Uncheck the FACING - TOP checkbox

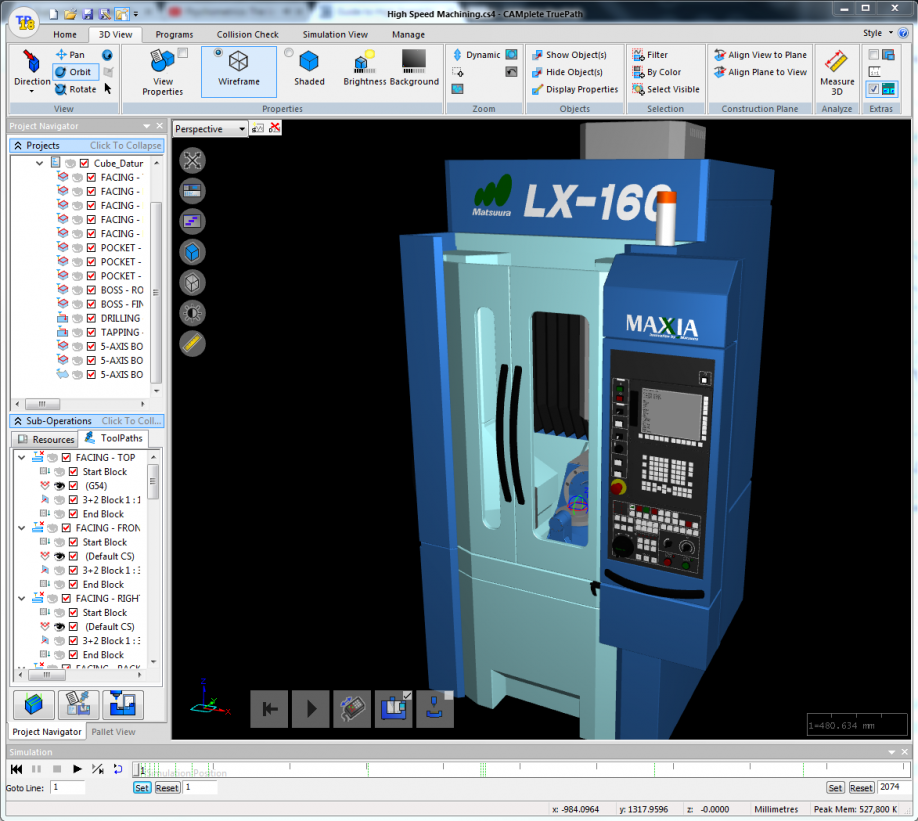(x=66, y=457)
